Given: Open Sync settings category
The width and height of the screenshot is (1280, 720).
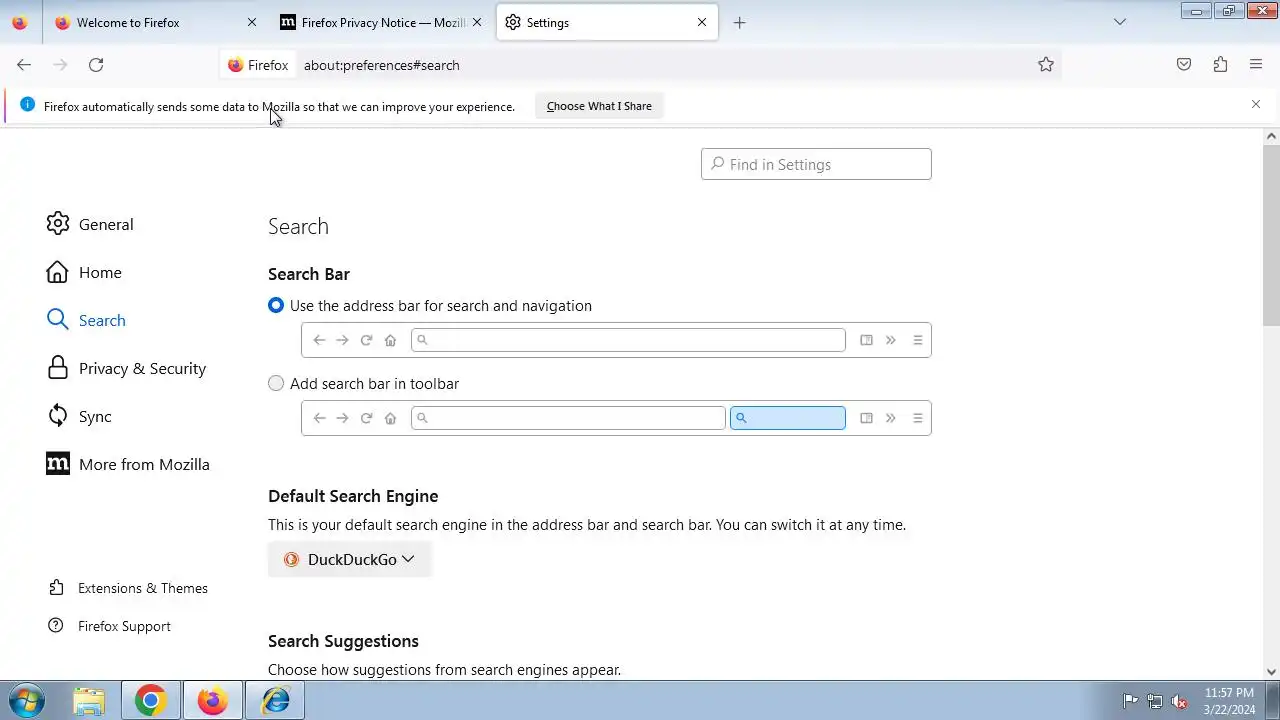Looking at the screenshot, I should tap(95, 416).
